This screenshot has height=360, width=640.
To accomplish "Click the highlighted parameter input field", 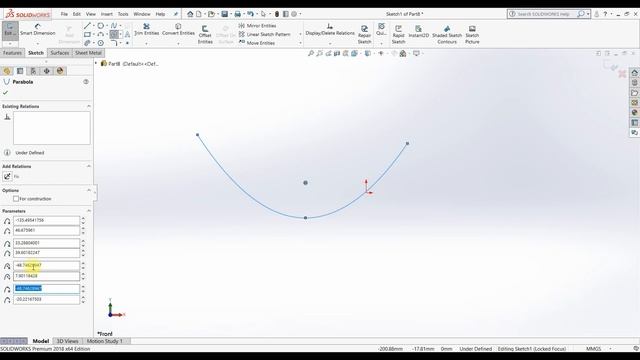I will point(46,289).
